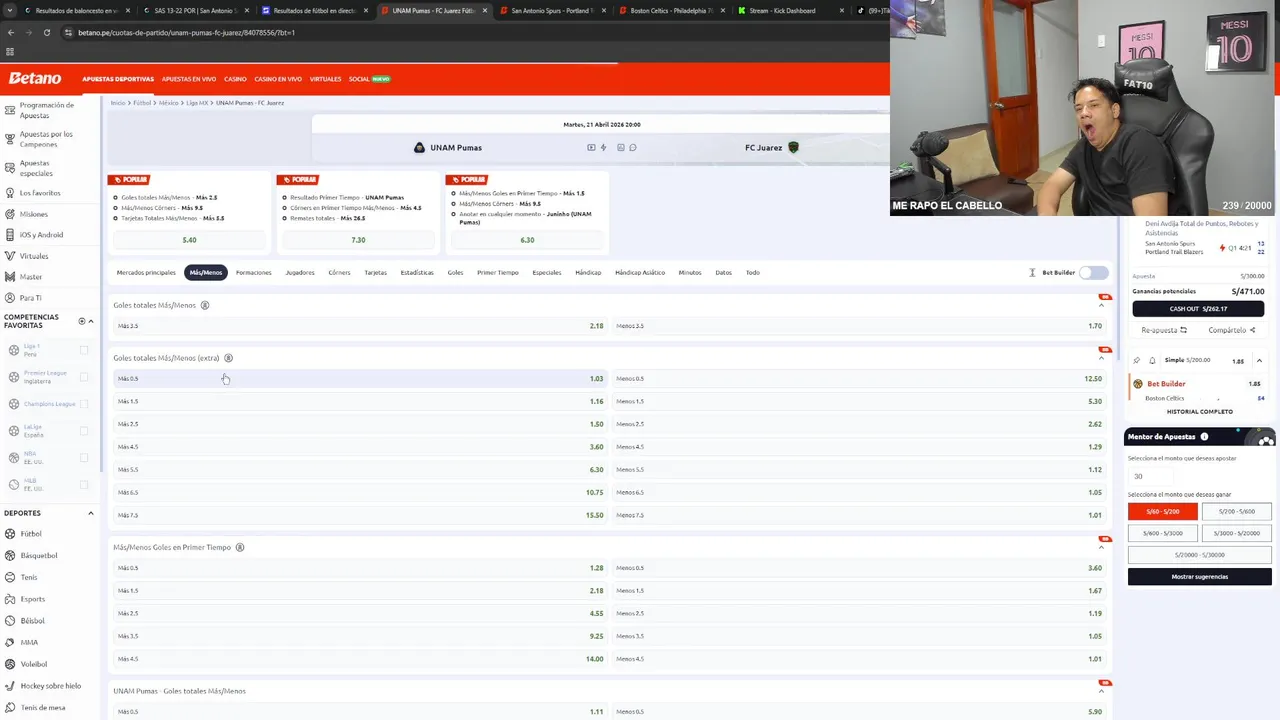Click the lightning bolt icon in match header
Viewport: 1280px width, 720px height.
(603, 148)
